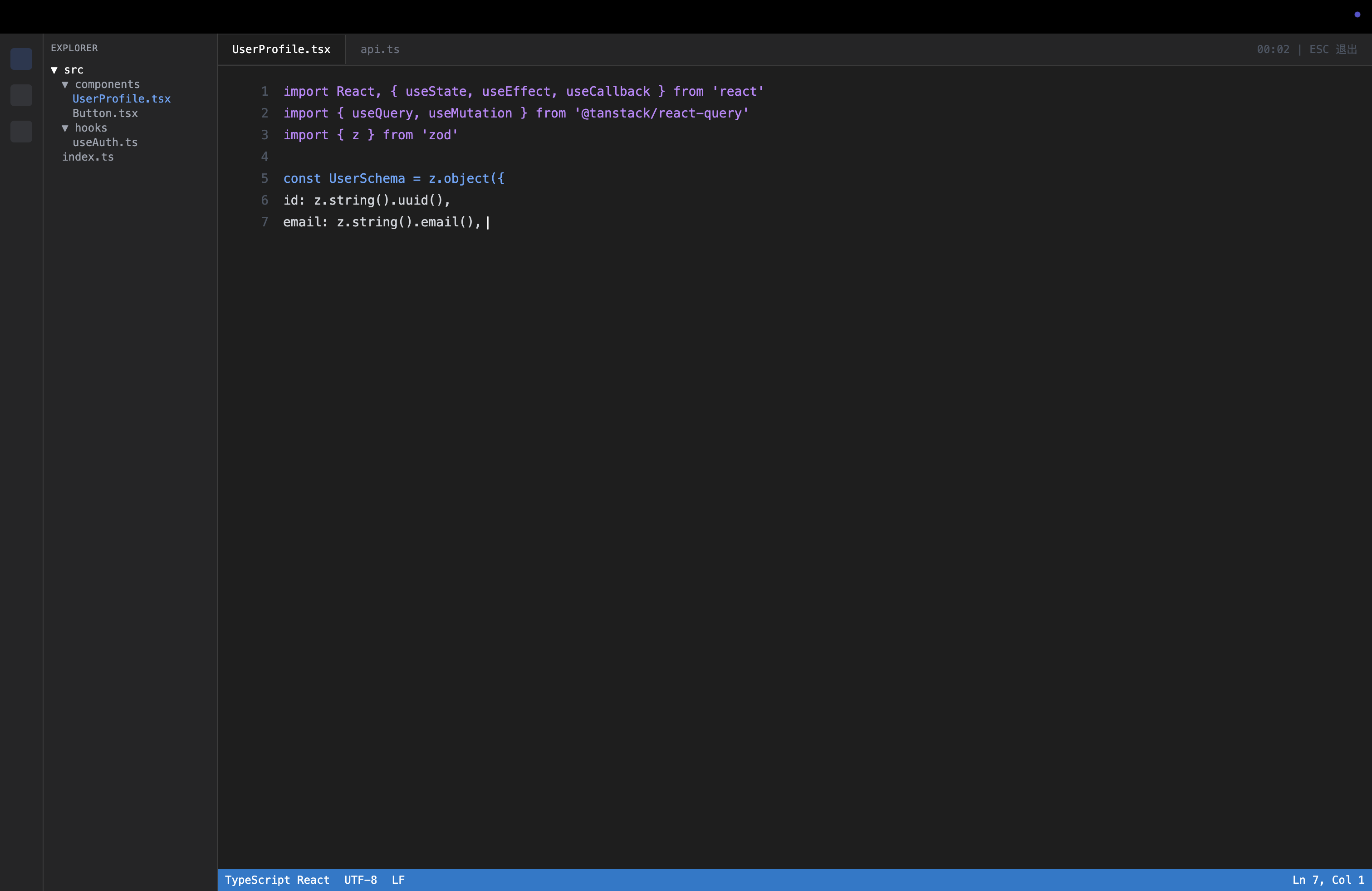Click the third activity bar icon
This screenshot has width=1372, height=891.
21,132
